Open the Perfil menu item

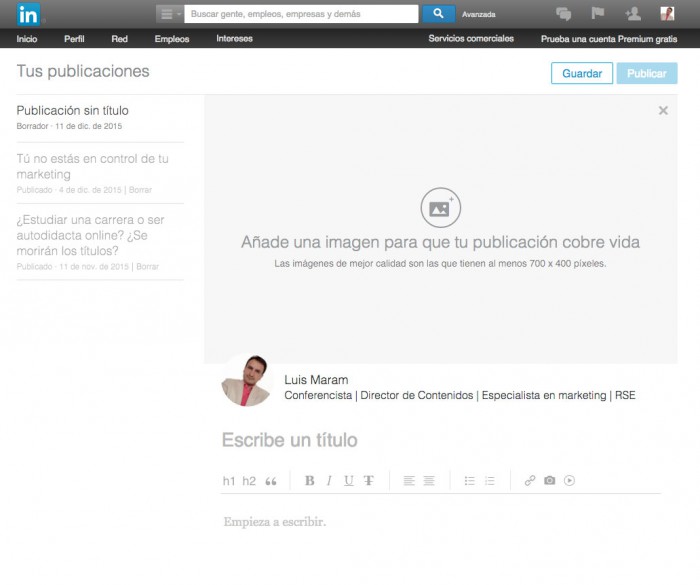pyautogui.click(x=74, y=39)
